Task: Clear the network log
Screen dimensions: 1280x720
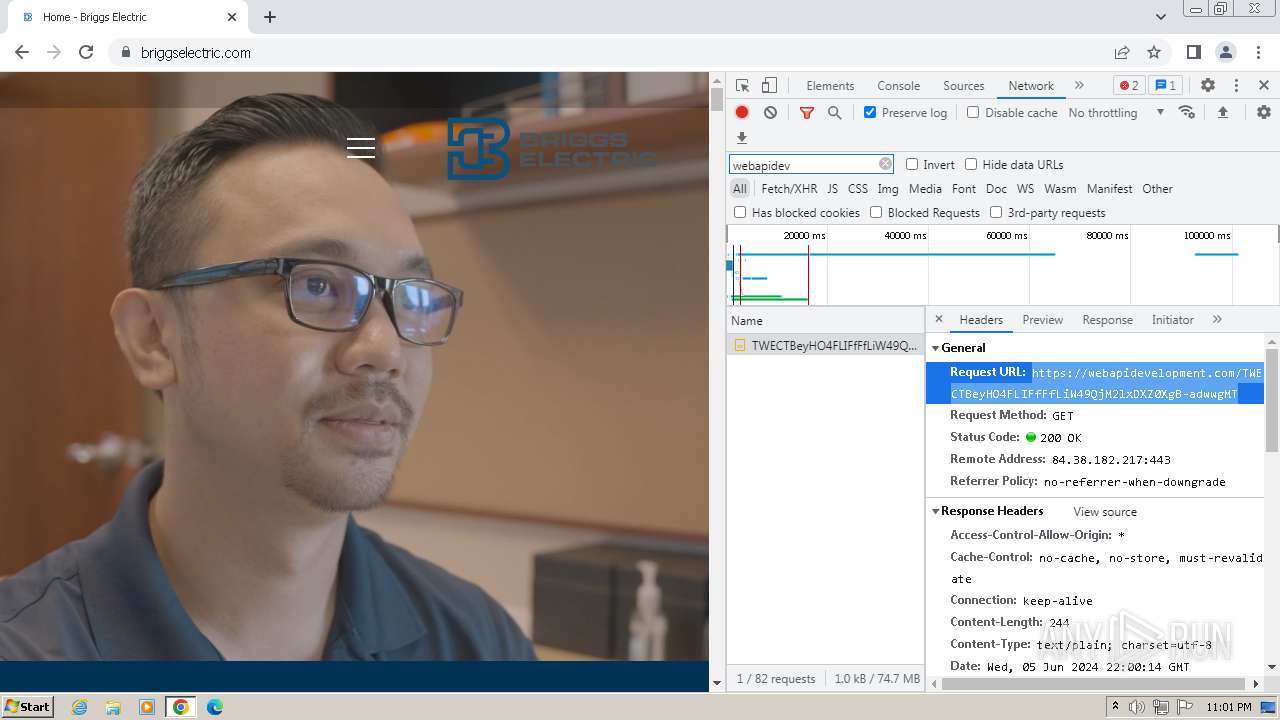Action: point(770,113)
